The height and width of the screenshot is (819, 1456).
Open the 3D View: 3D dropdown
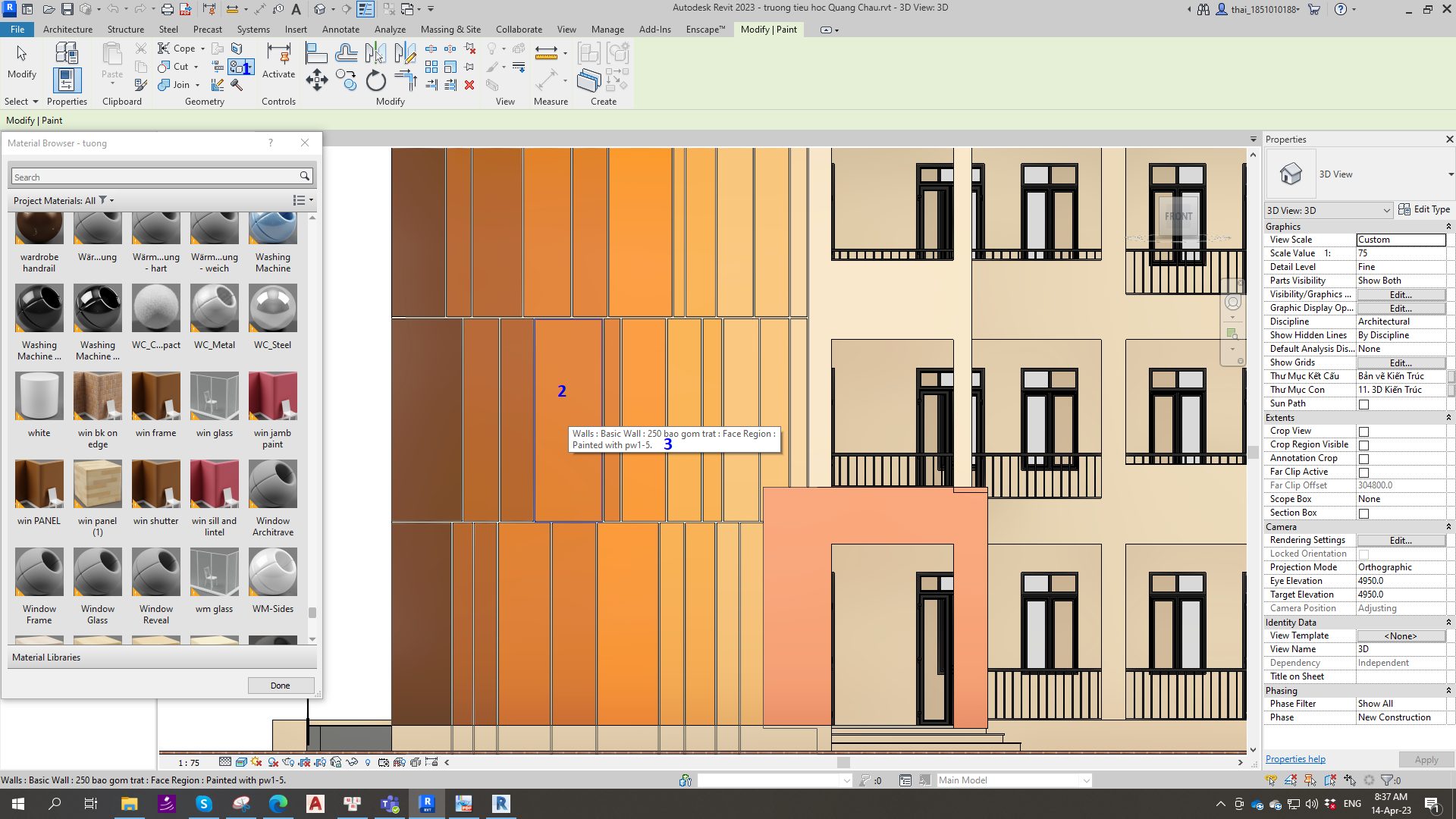(1328, 210)
